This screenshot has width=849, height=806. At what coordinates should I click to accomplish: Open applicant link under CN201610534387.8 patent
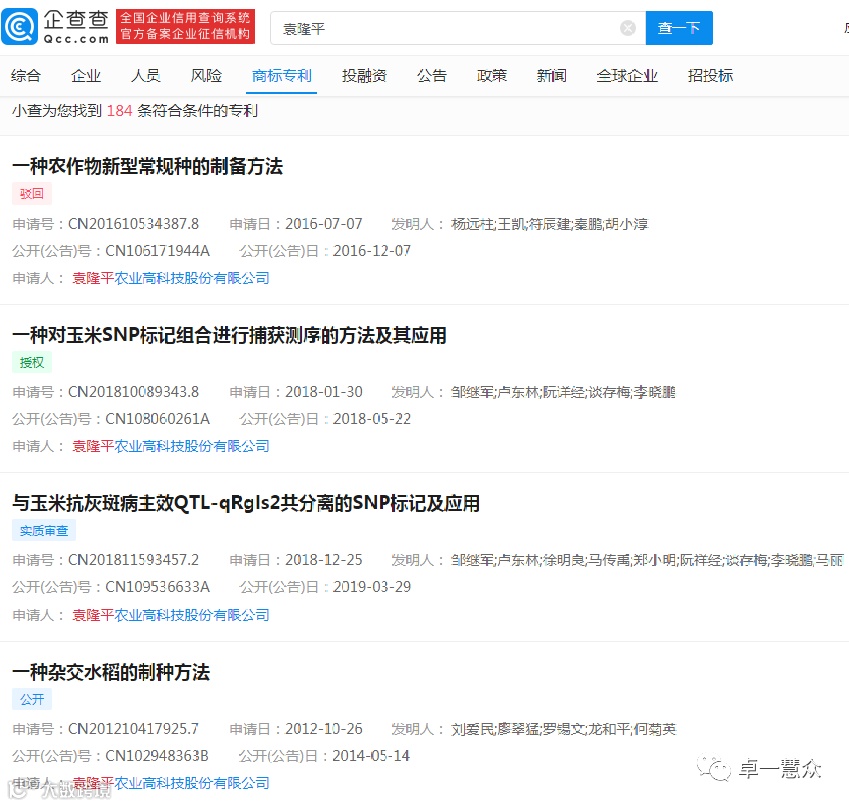coord(171,278)
